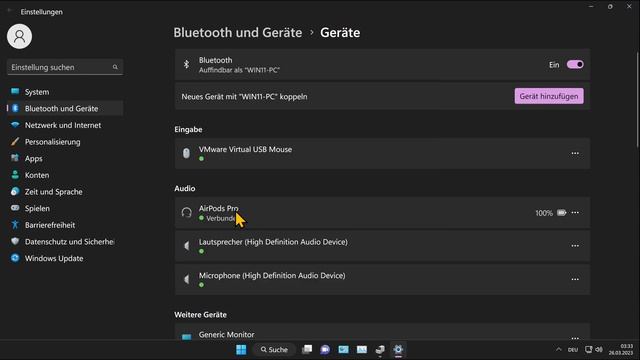Open more options for VMware Virtual USB Mouse
Image resolution: width=640 pixels, height=360 pixels.
575,153
